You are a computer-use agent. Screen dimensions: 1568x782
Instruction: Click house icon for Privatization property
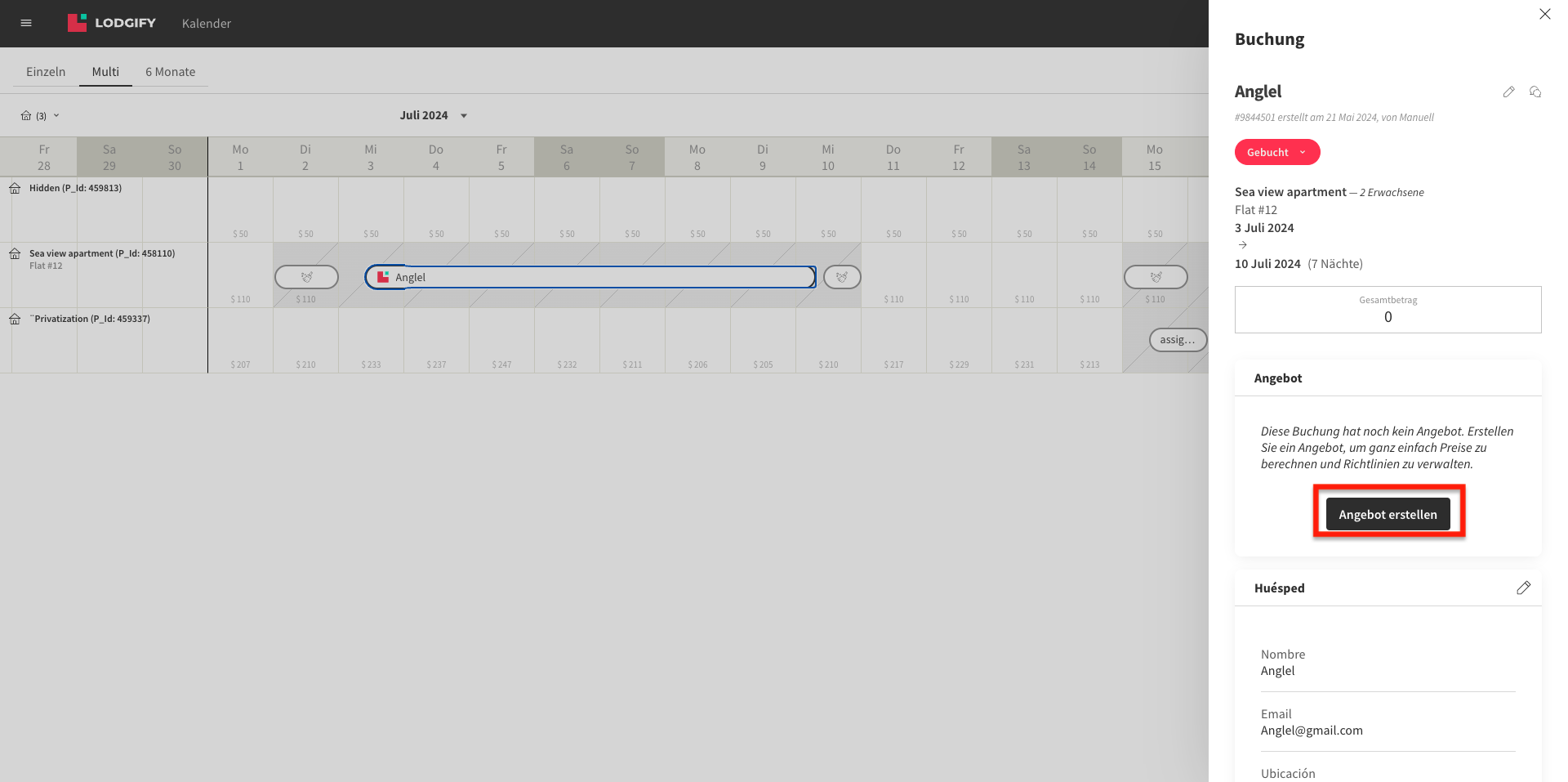15,319
